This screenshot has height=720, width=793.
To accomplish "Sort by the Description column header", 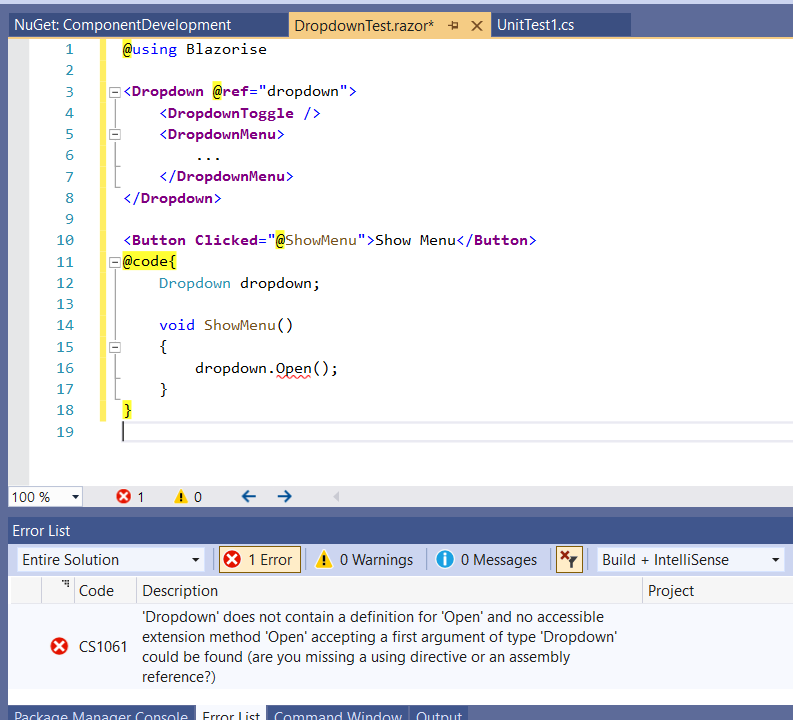I will [389, 591].
